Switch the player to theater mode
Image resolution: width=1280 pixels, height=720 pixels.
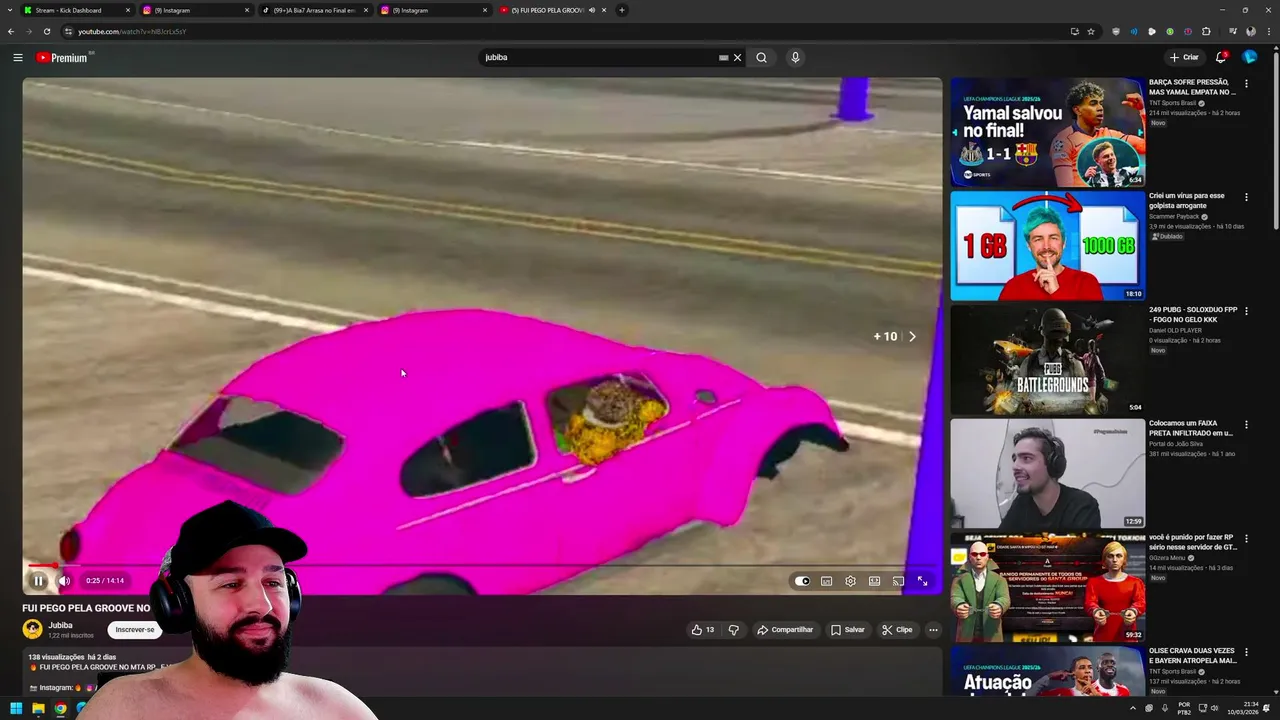point(874,581)
